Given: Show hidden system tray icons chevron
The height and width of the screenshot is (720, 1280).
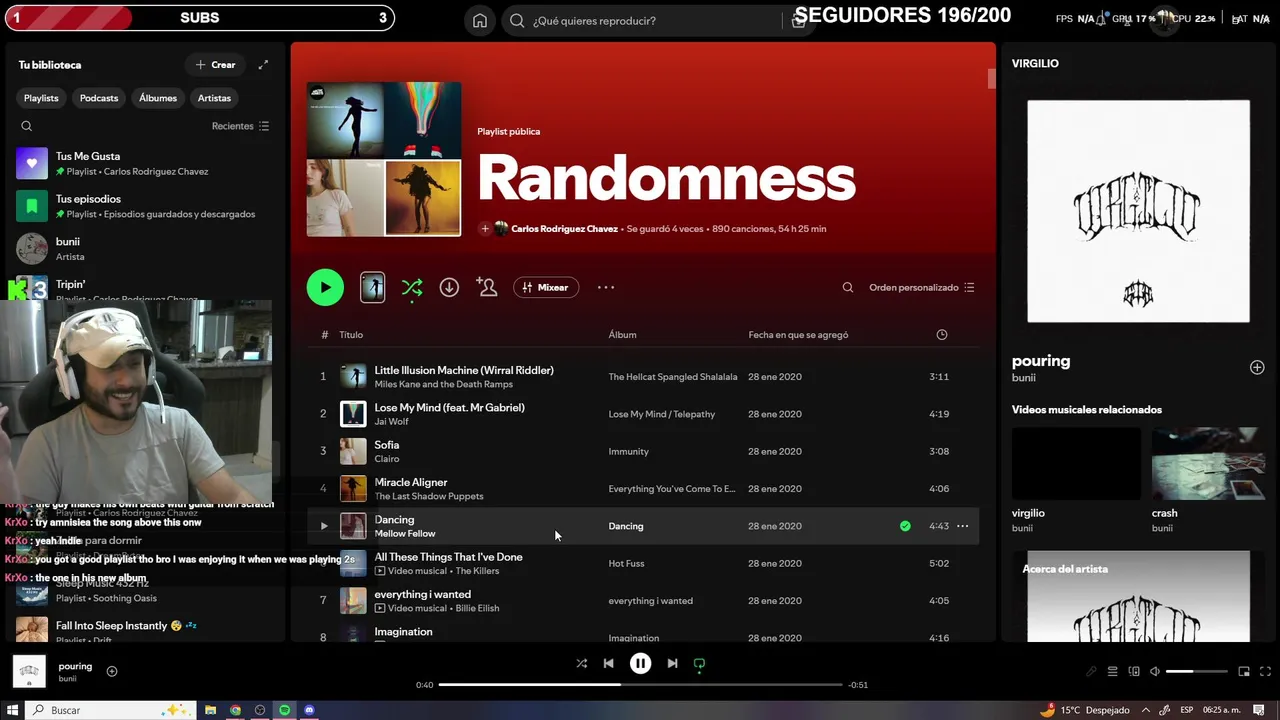Looking at the screenshot, I should (x=1145, y=710).
